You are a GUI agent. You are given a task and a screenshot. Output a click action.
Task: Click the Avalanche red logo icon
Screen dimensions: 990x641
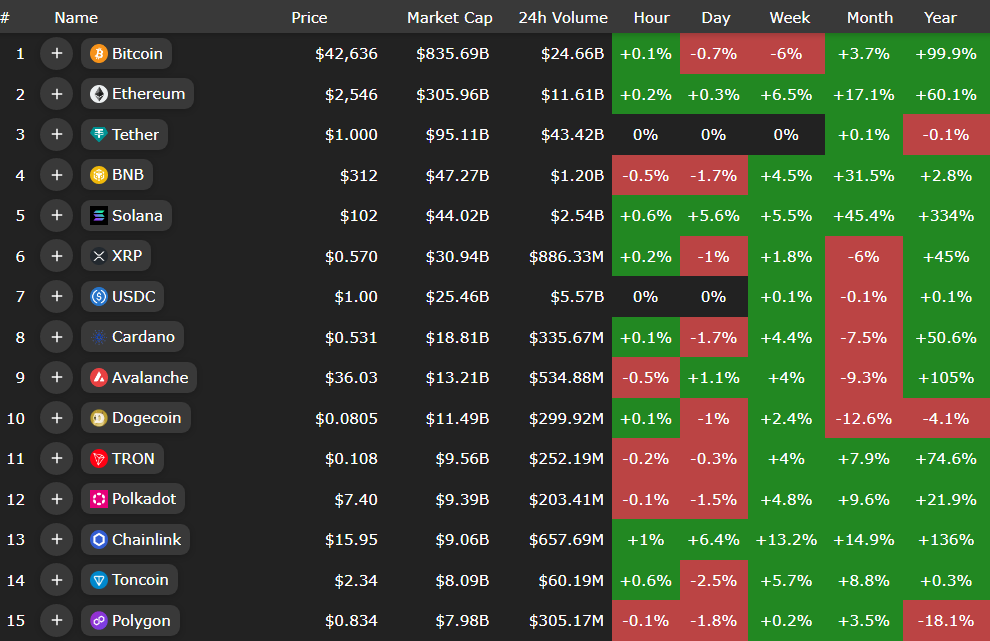click(x=99, y=378)
